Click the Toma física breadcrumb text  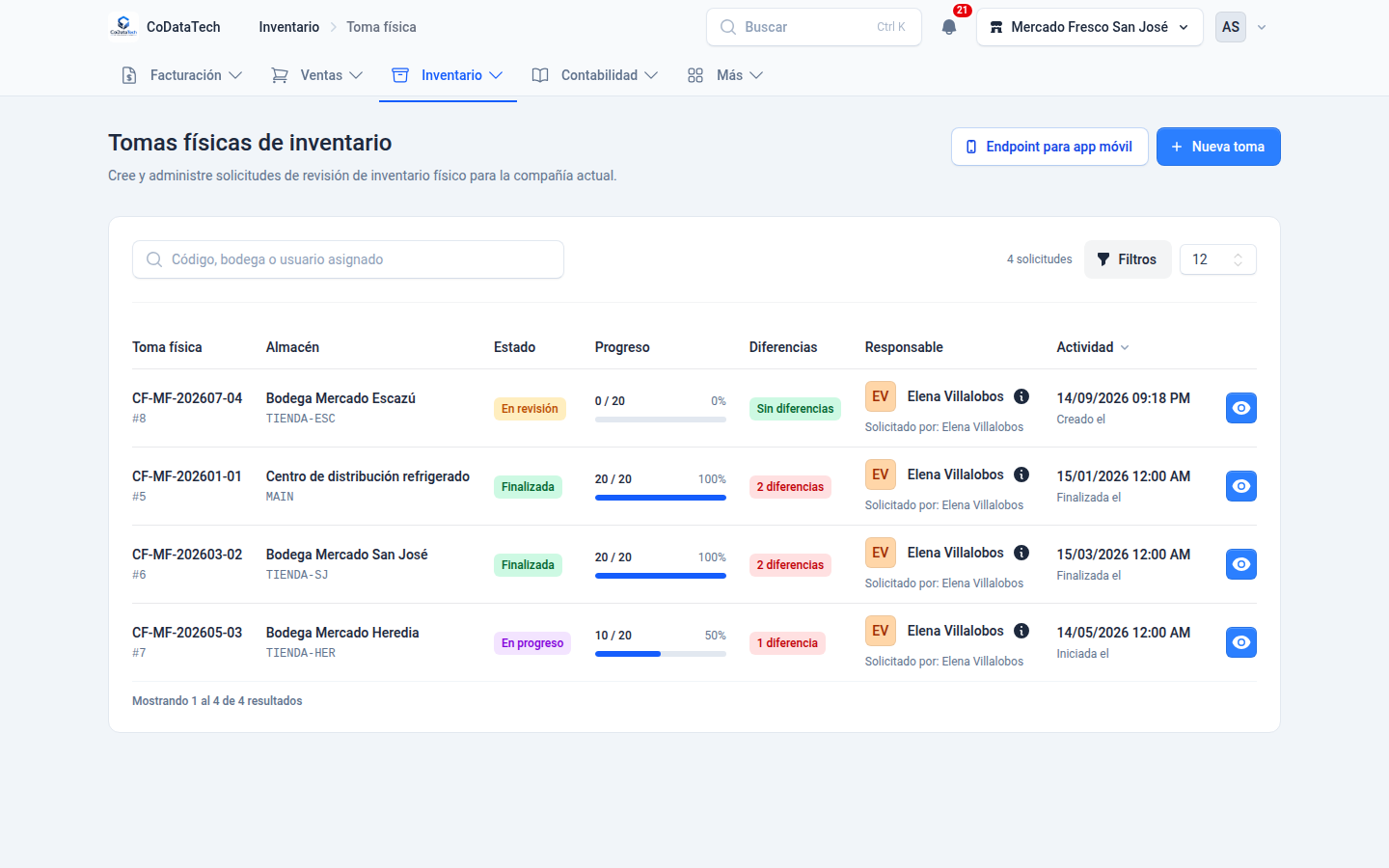(381, 27)
